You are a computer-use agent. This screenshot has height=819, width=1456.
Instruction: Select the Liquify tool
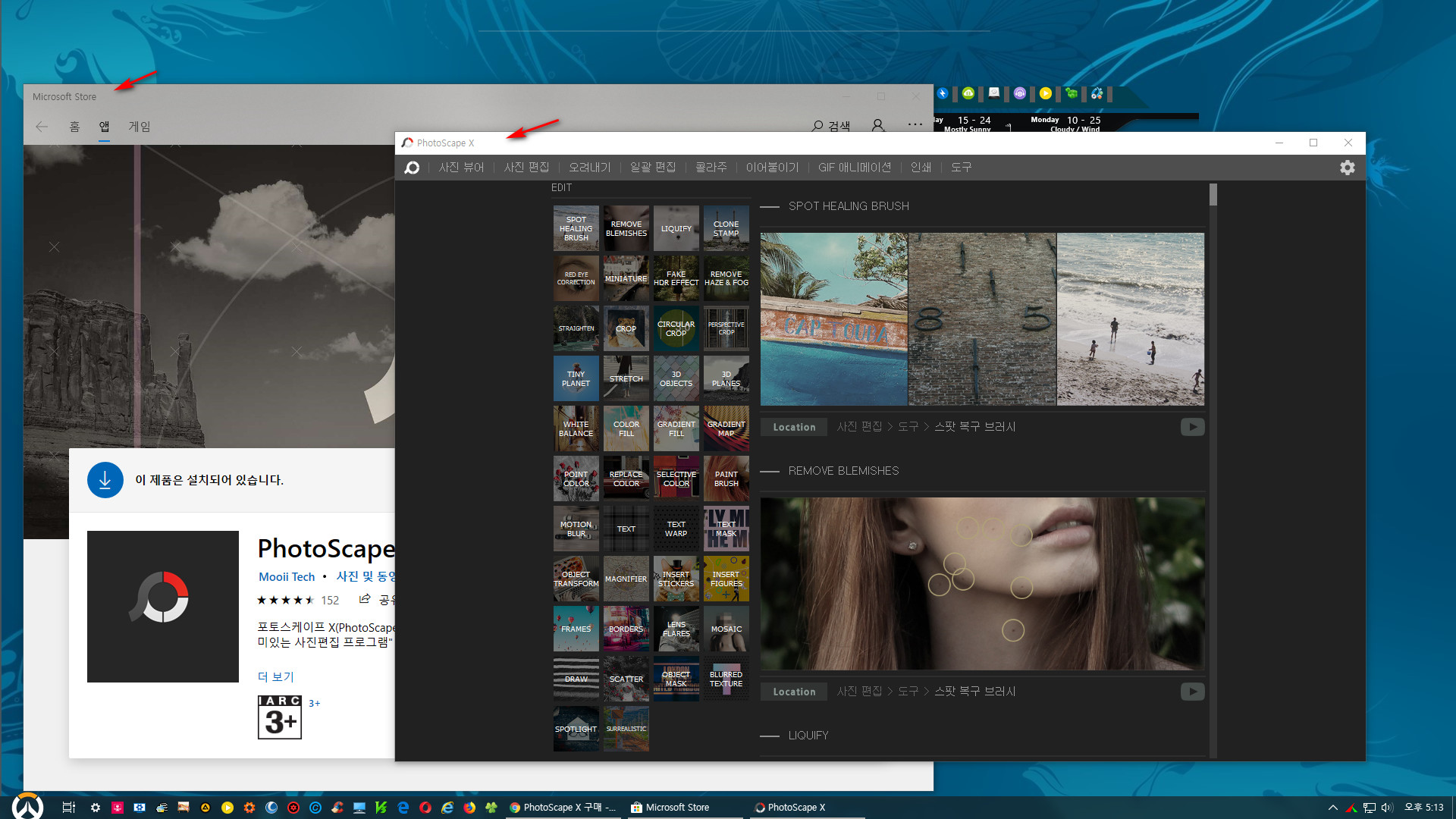[676, 228]
